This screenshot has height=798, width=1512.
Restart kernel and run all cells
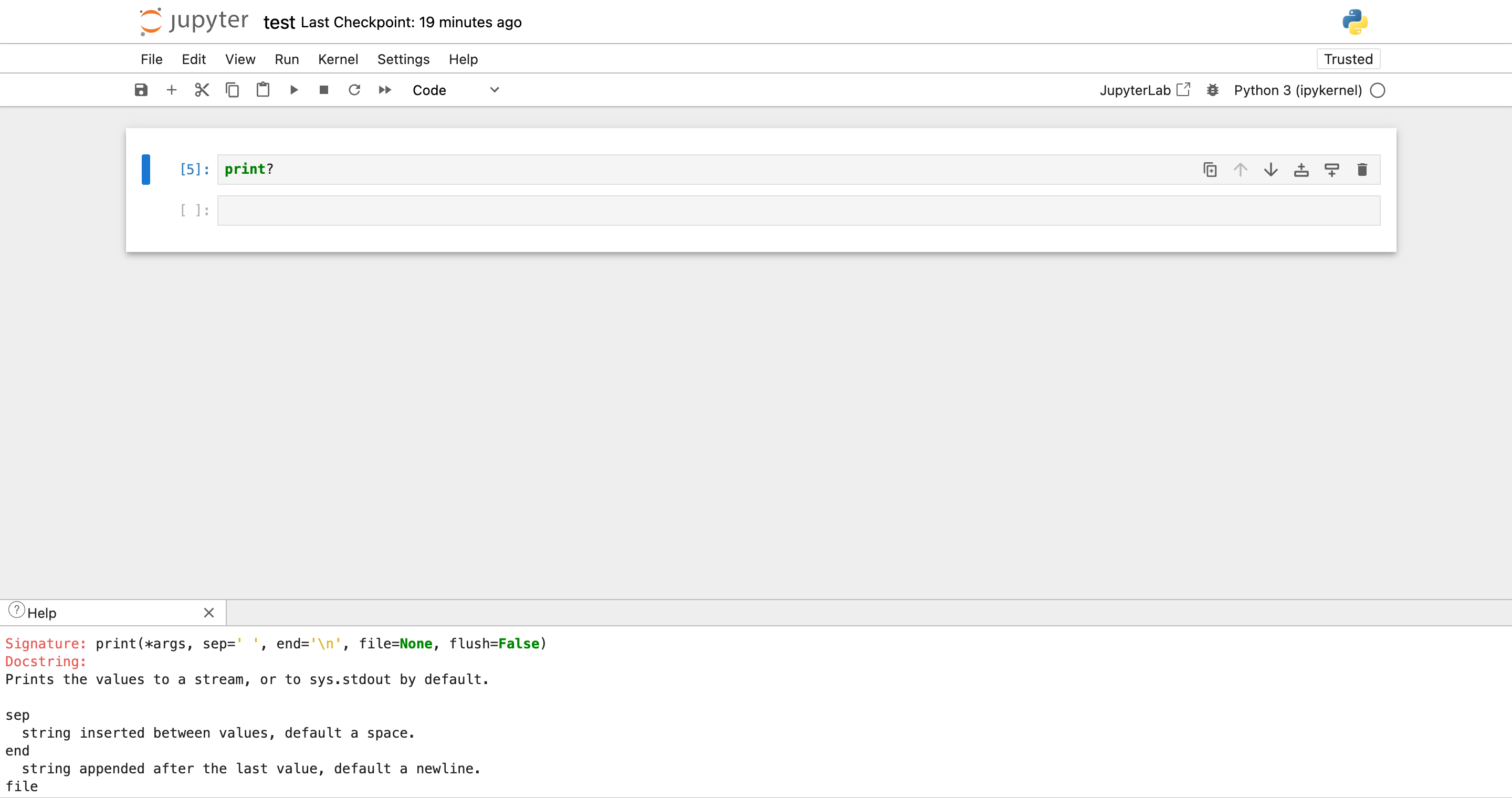[x=384, y=90]
